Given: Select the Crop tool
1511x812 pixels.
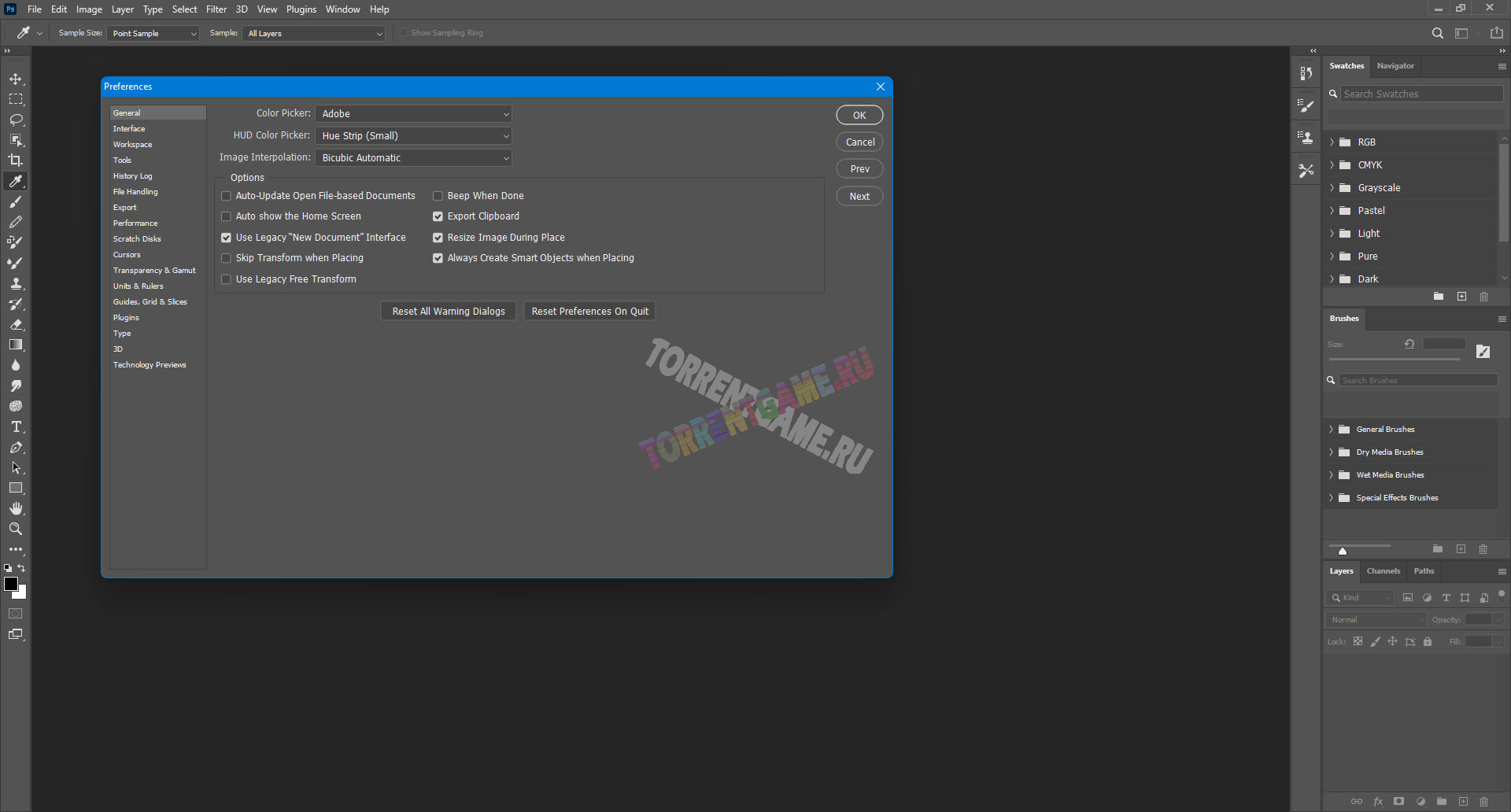Looking at the screenshot, I should click(16, 161).
